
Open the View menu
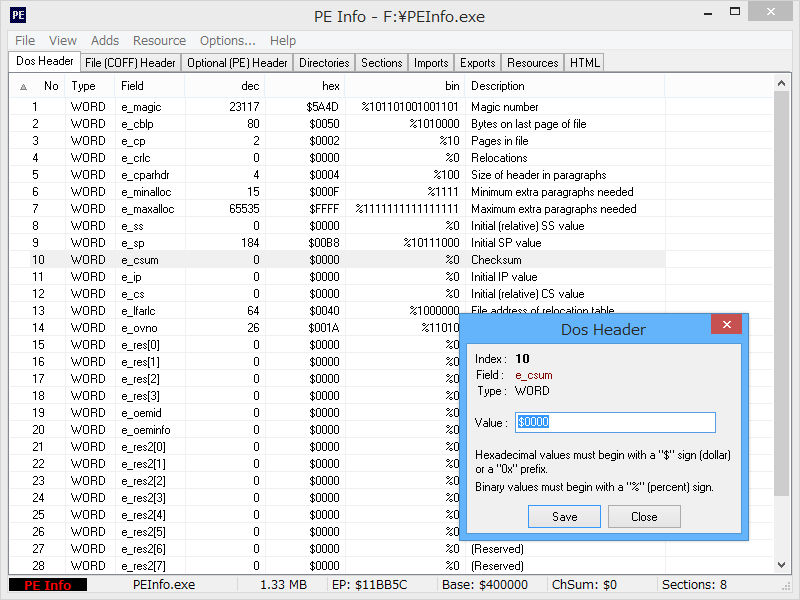pos(63,41)
